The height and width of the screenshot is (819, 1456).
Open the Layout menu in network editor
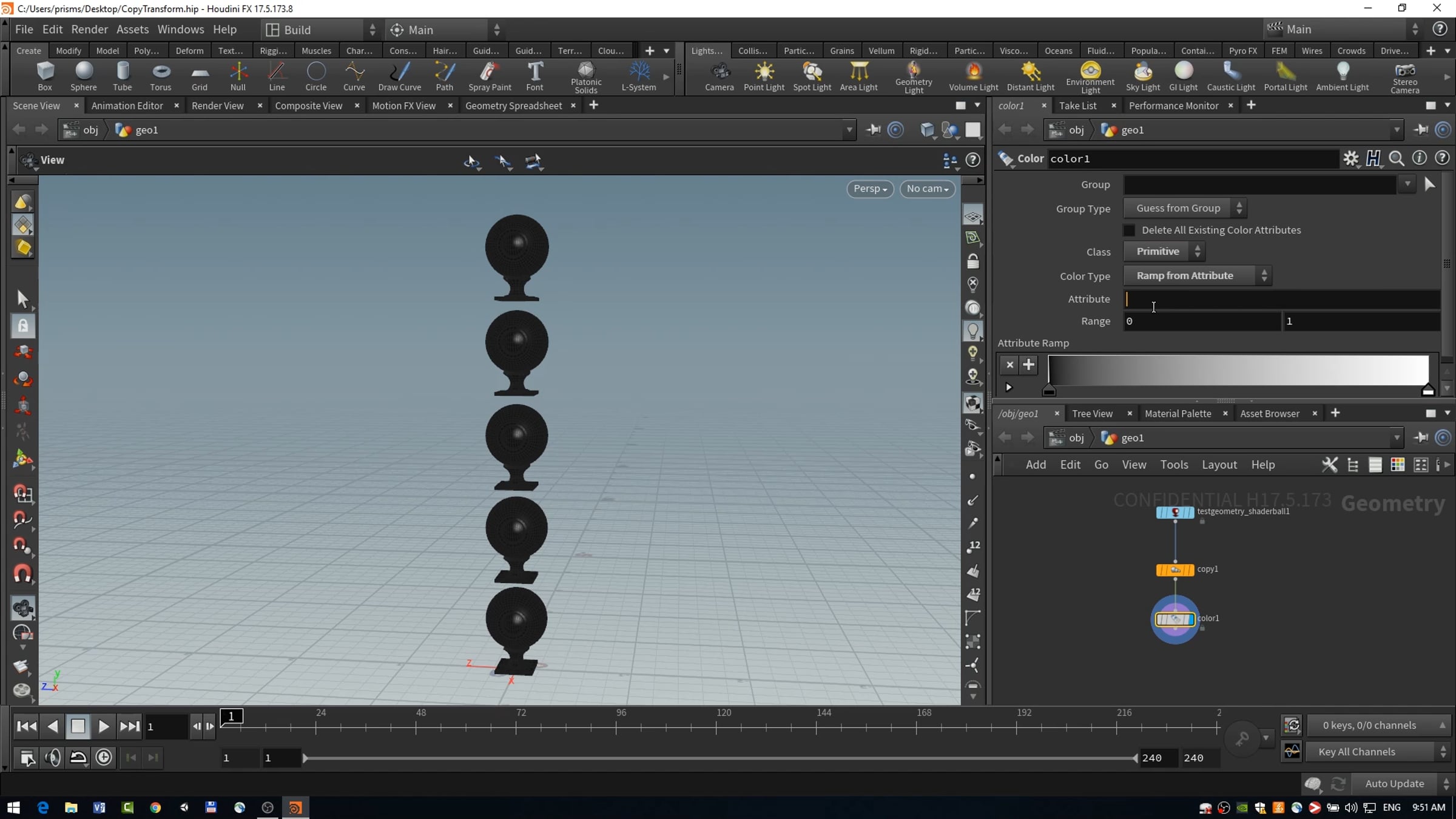point(1219,465)
